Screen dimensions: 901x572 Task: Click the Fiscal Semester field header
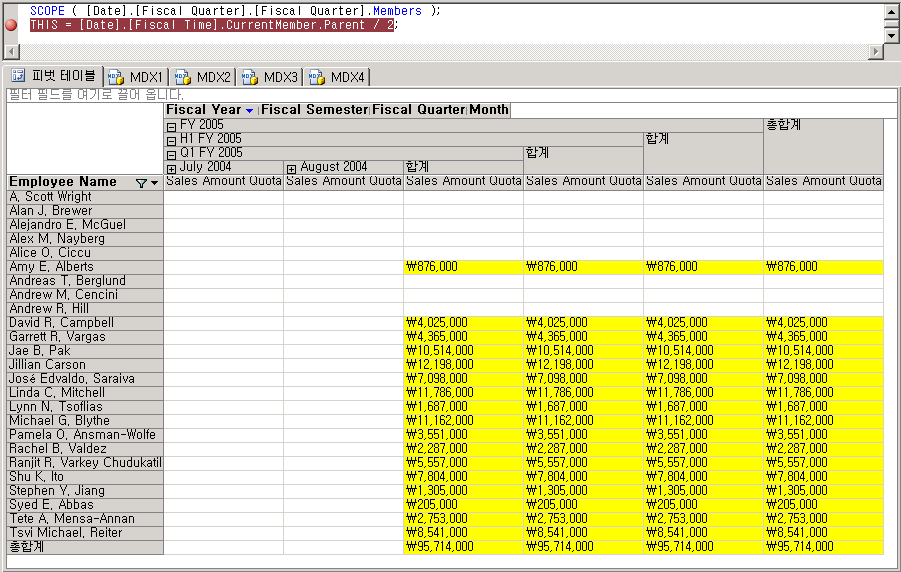tap(314, 110)
